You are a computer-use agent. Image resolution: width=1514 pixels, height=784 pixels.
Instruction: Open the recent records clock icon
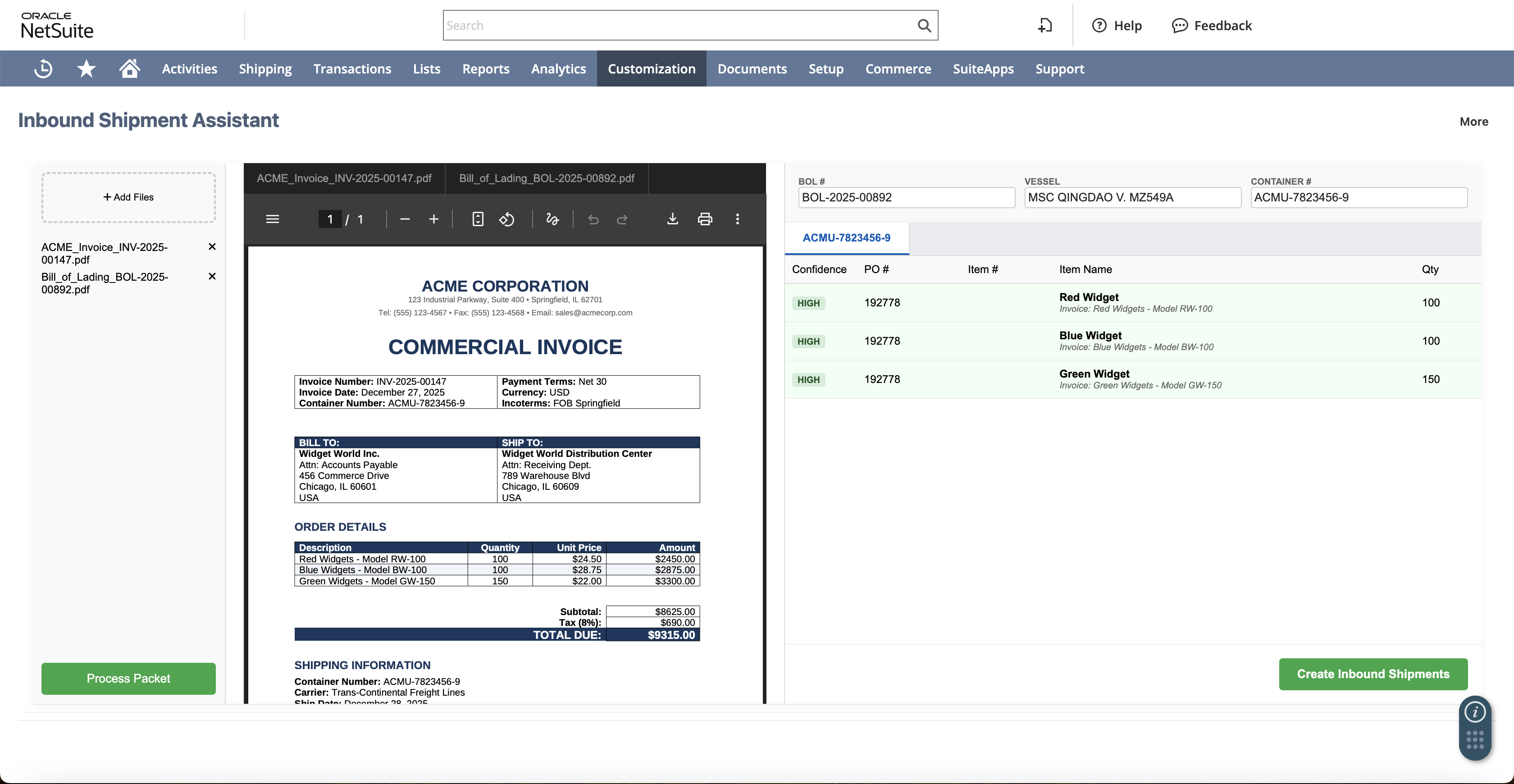pos(42,68)
